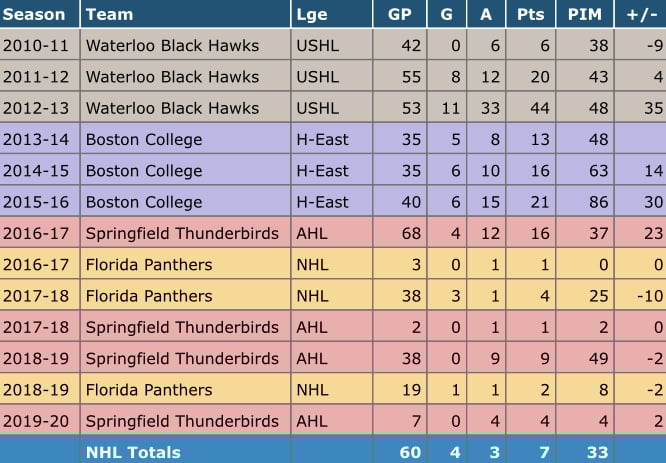Click Florida Panthers in the 2018-19 row
This screenshot has height=463, width=666.
(149, 390)
